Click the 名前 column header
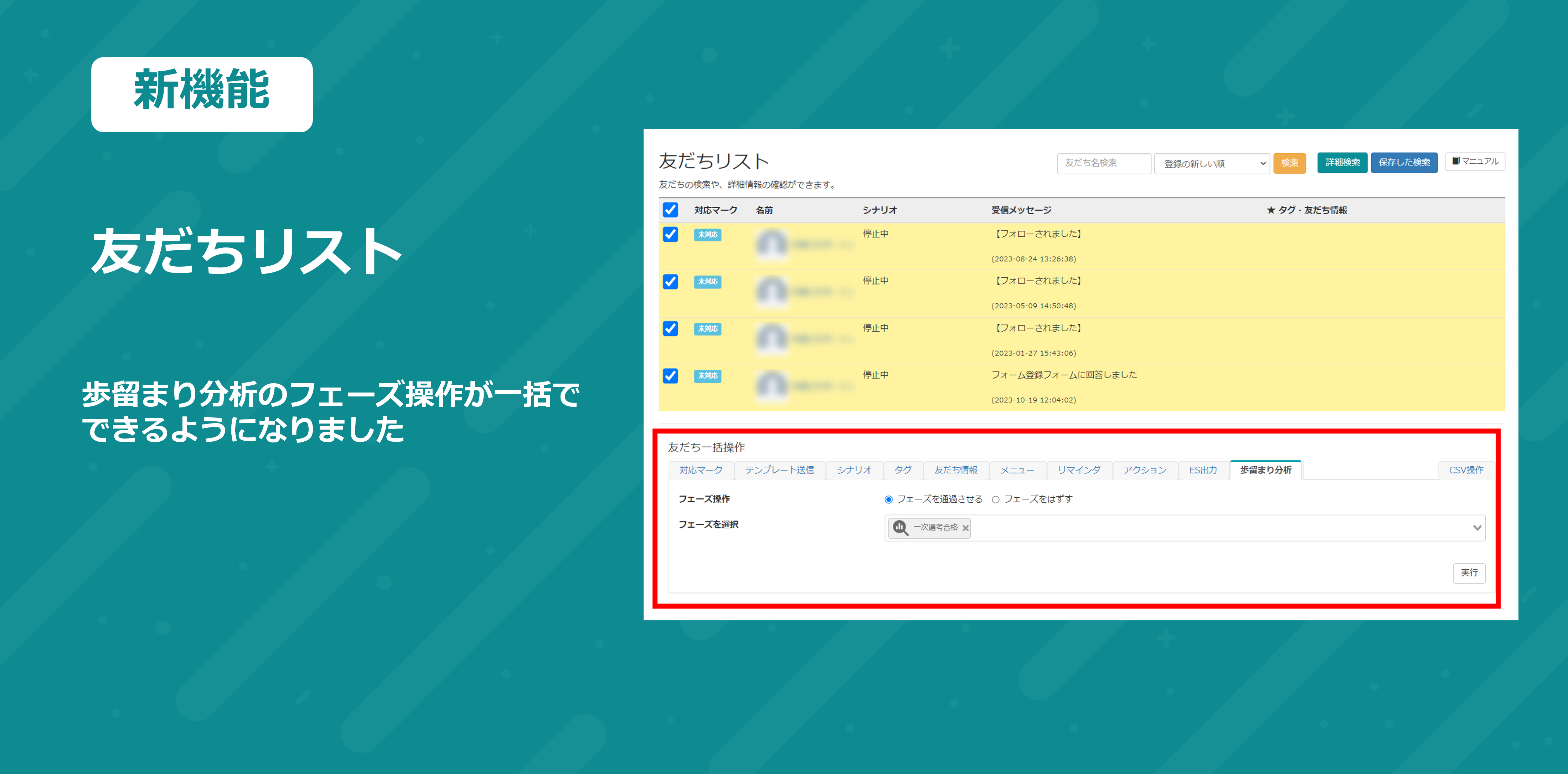This screenshot has width=1568, height=774. (x=764, y=210)
